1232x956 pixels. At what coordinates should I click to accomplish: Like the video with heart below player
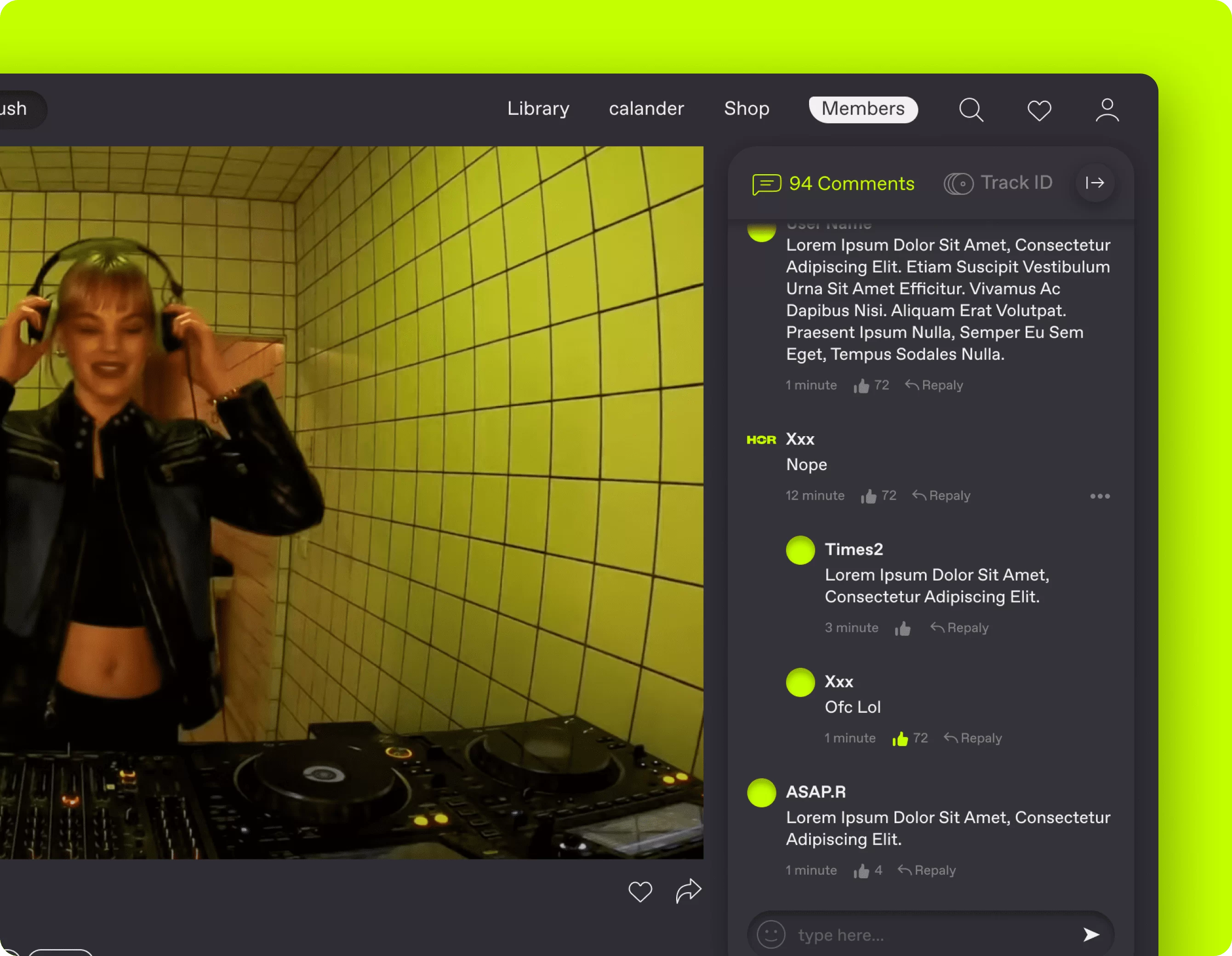pos(640,892)
